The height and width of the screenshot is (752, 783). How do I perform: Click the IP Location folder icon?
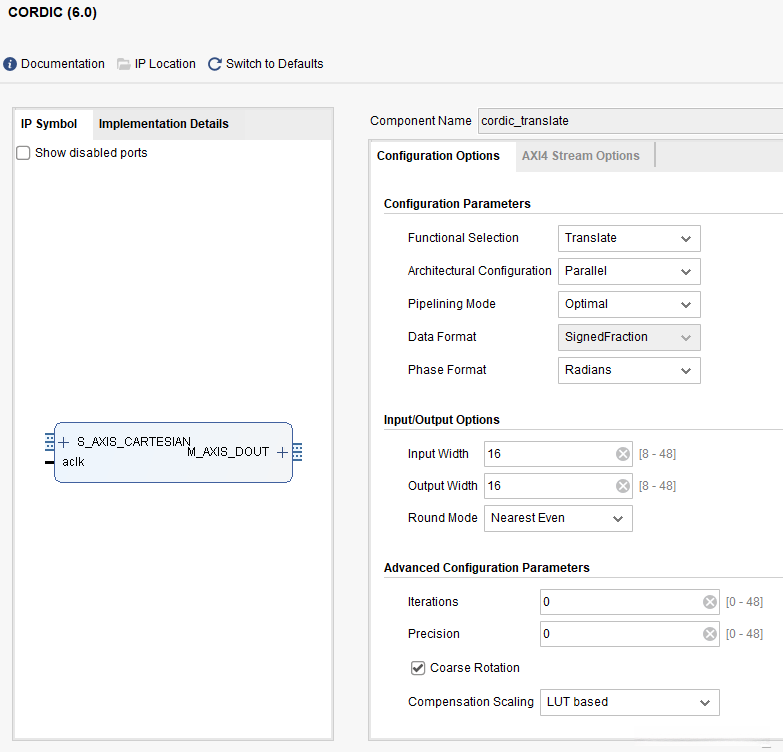click(124, 64)
